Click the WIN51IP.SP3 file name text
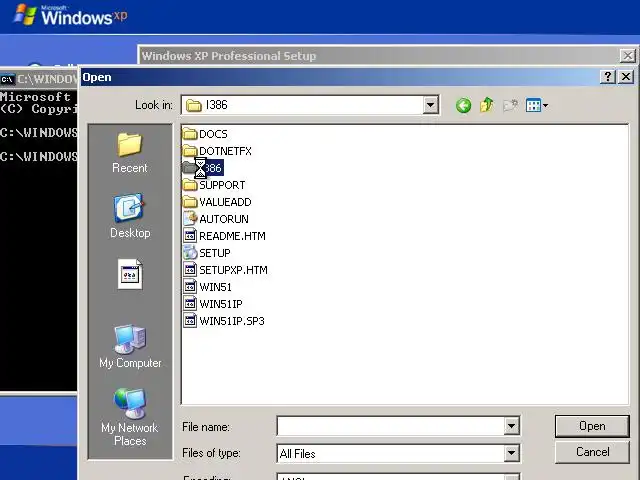640x480 pixels. 232,321
